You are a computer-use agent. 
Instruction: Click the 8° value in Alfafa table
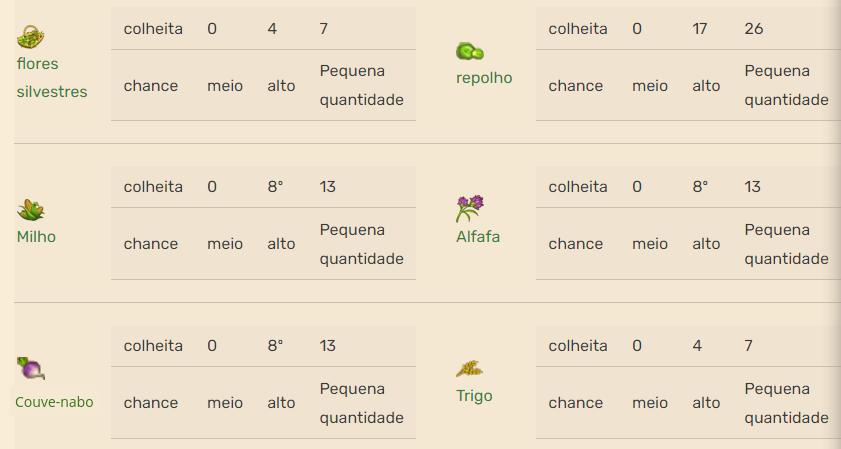click(700, 187)
